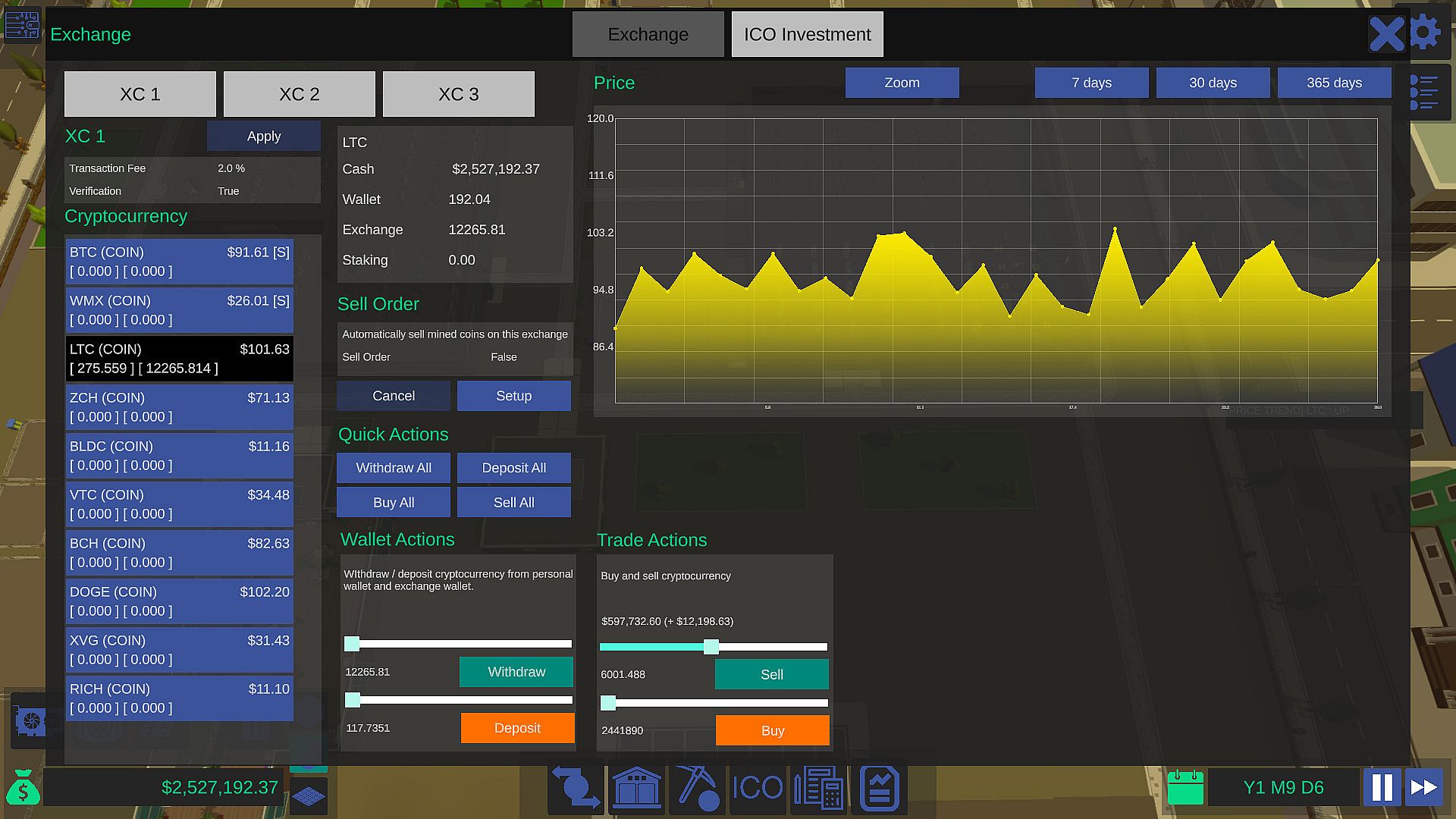Image resolution: width=1456 pixels, height=819 pixels.
Task: Open the exchange swap-arrows icon
Action: click(x=576, y=788)
